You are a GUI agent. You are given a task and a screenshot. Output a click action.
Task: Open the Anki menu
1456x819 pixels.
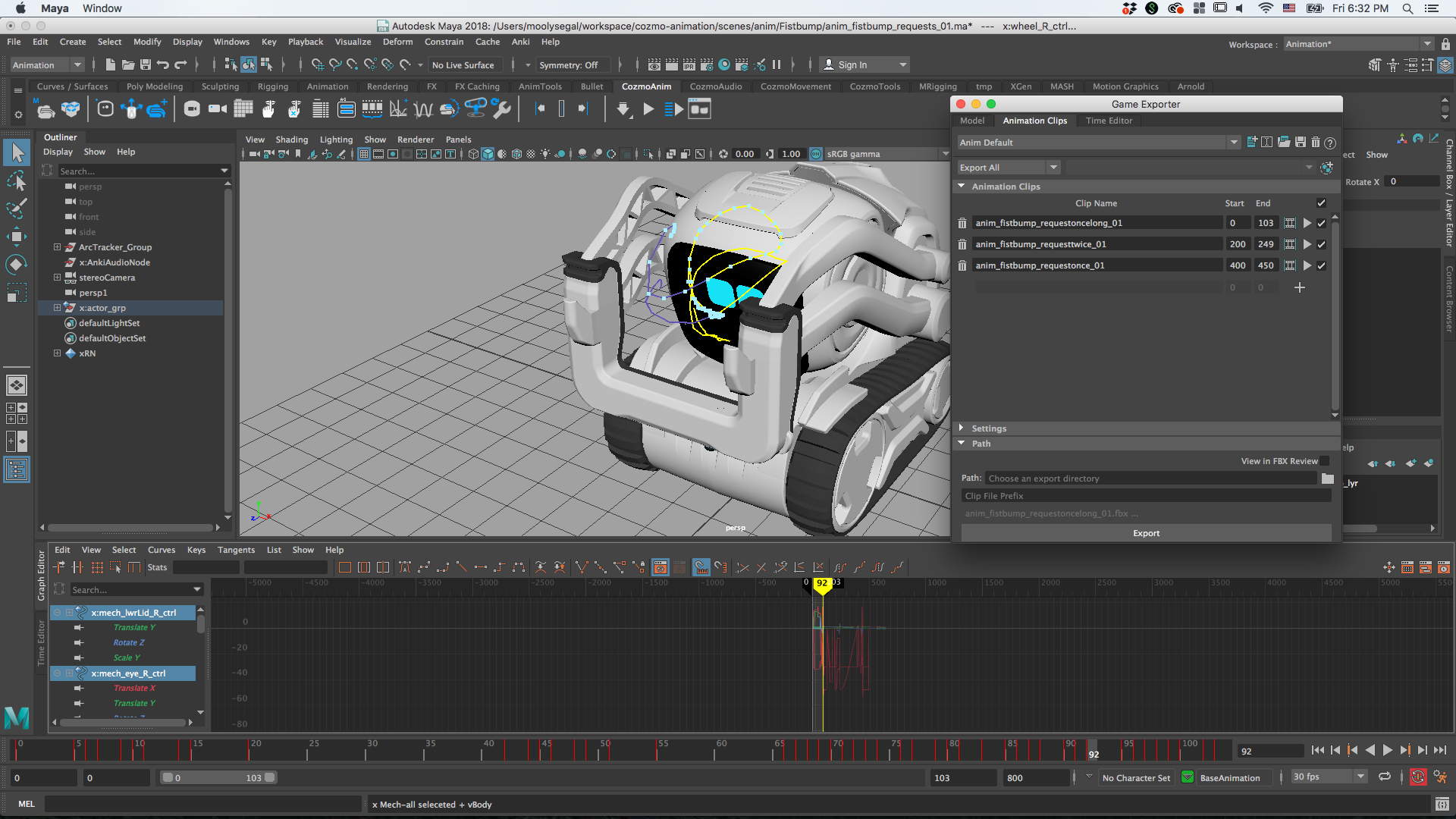(520, 42)
